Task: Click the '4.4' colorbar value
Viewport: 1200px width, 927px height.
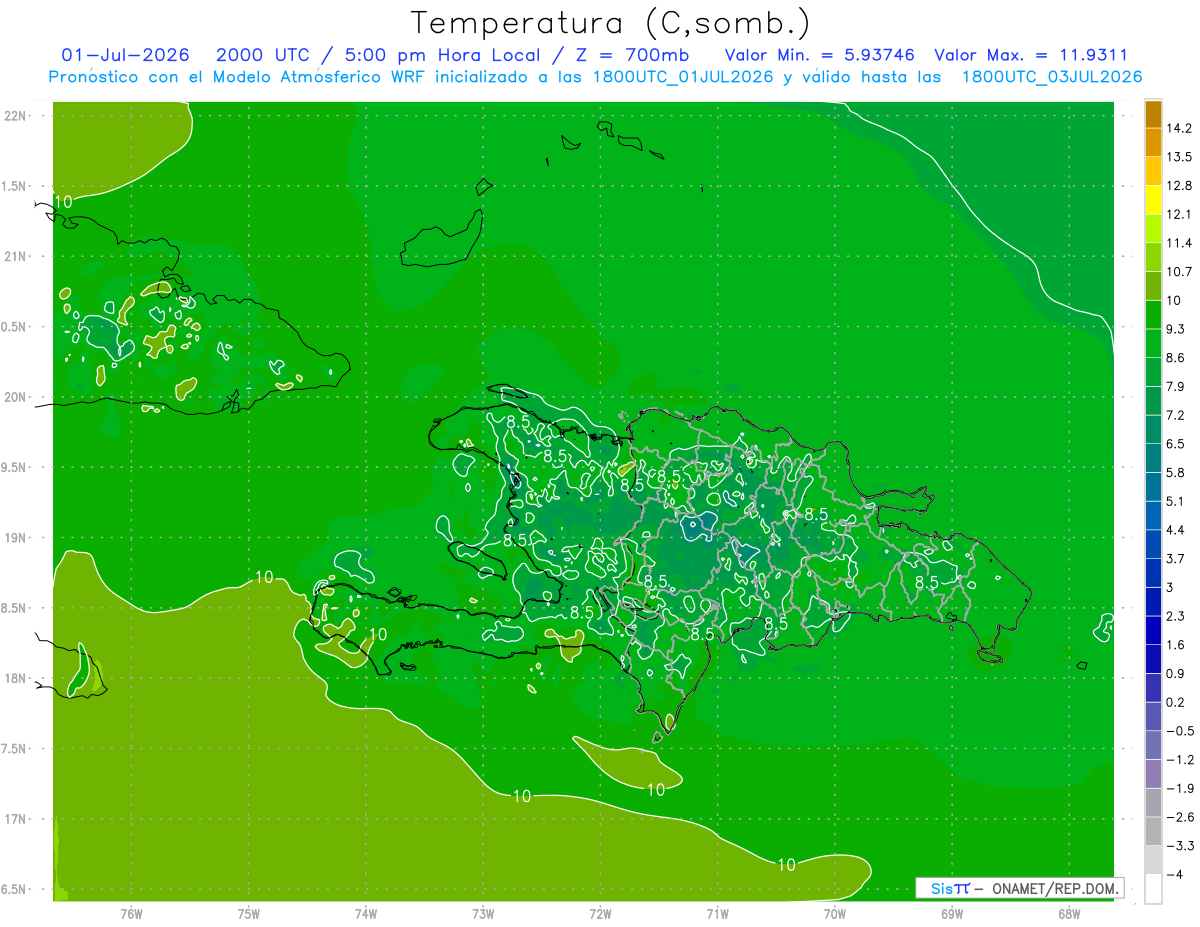Action: (1175, 529)
